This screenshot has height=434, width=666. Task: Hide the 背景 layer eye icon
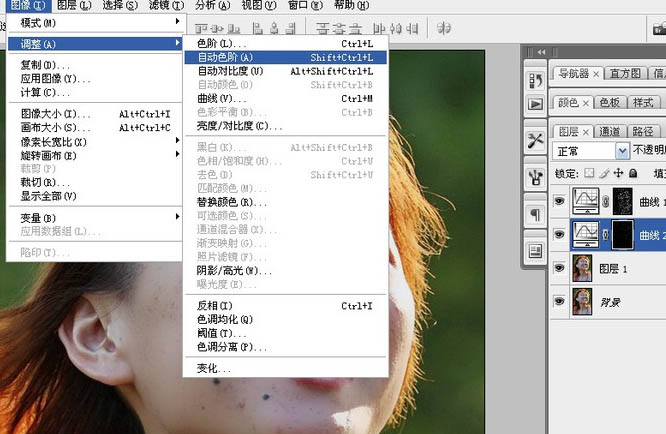click(x=559, y=300)
